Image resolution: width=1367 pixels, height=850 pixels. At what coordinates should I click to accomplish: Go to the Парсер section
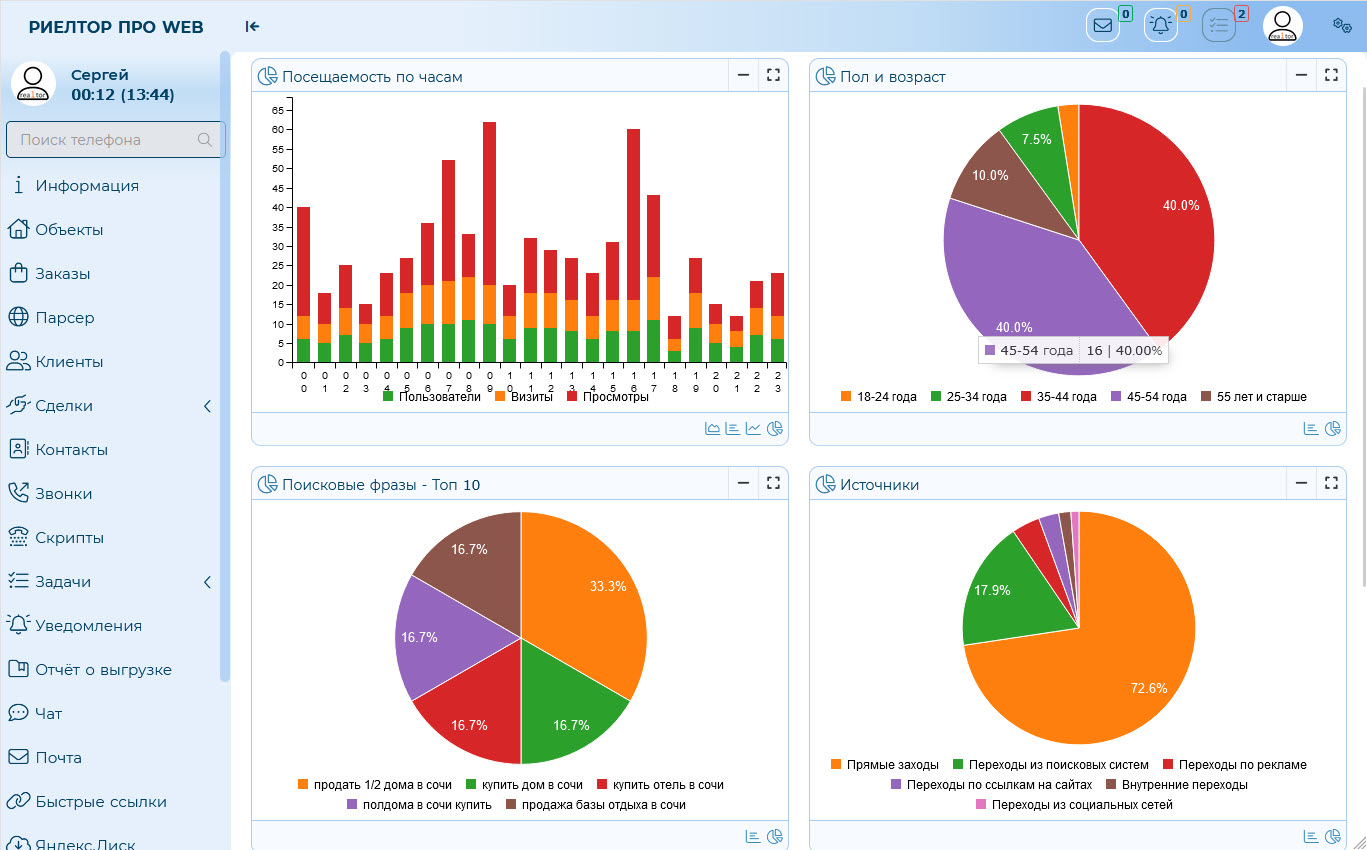click(x=65, y=318)
